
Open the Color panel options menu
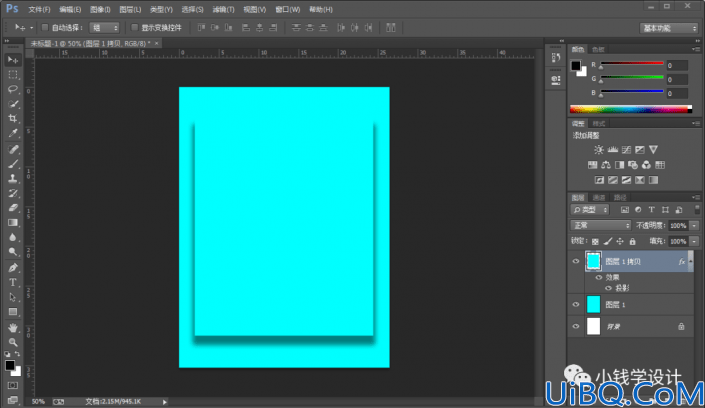click(x=696, y=49)
